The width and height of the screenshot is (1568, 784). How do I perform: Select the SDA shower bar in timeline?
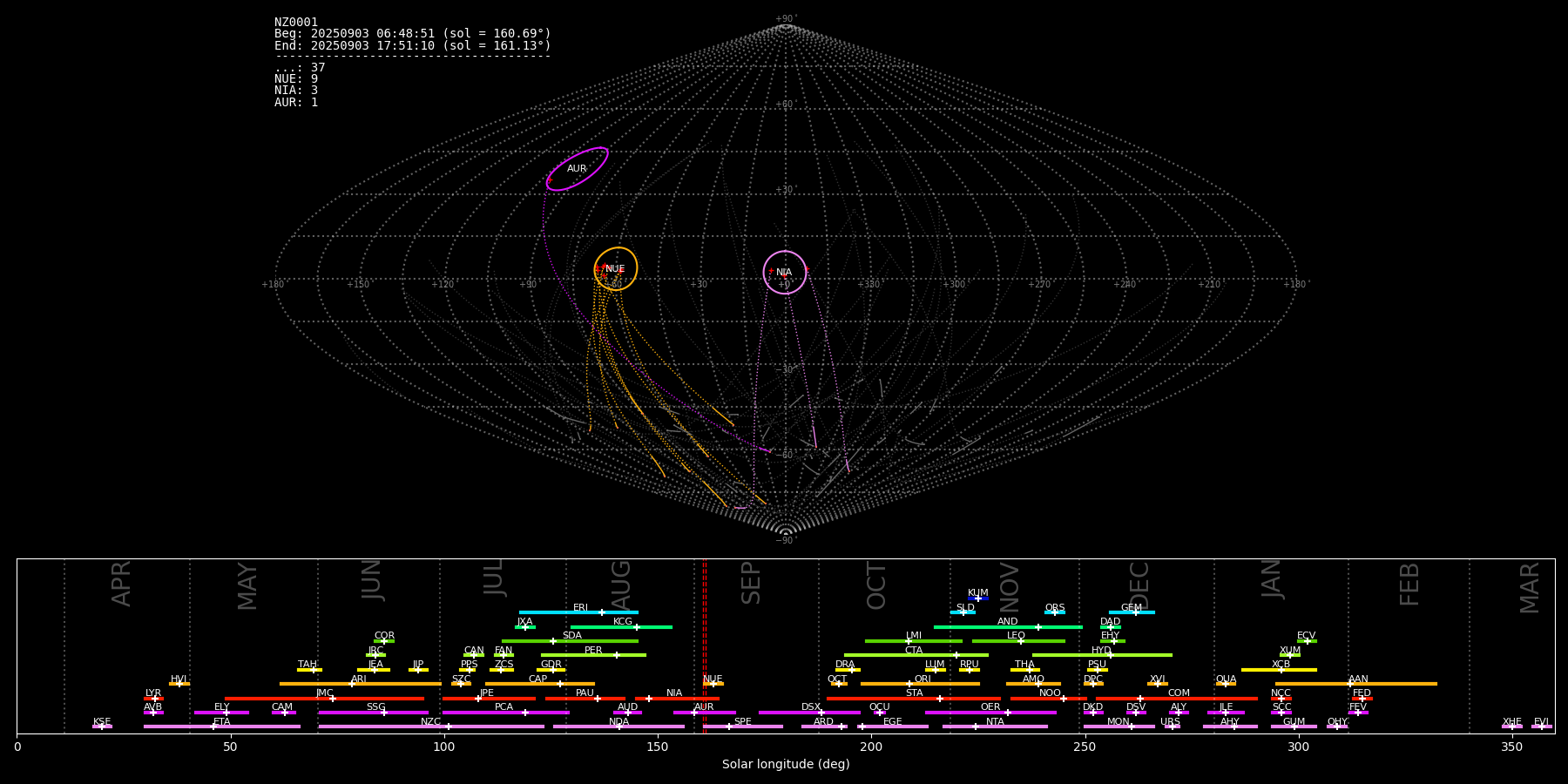click(570, 641)
